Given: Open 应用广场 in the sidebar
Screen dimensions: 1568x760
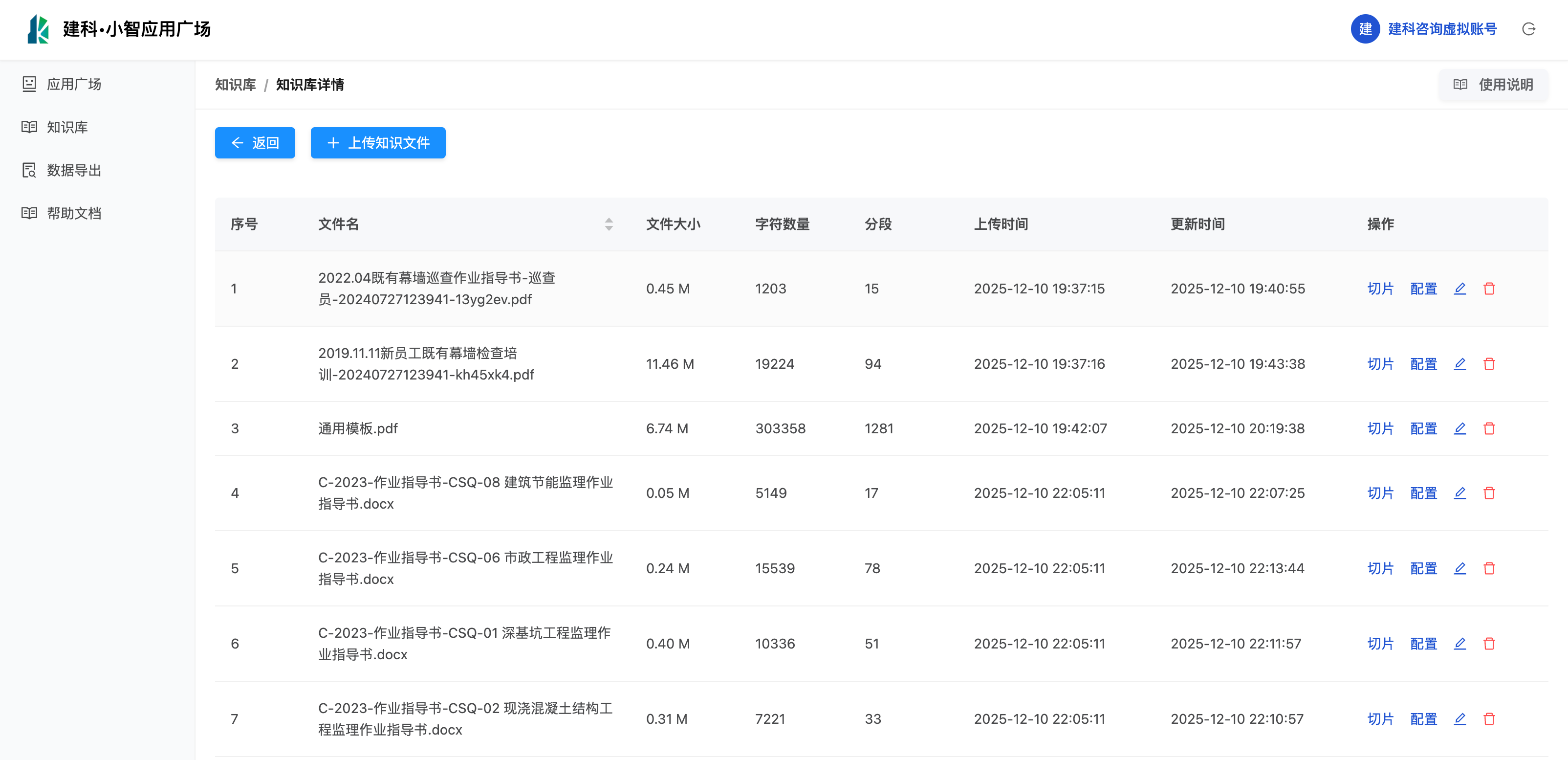Looking at the screenshot, I should [74, 84].
